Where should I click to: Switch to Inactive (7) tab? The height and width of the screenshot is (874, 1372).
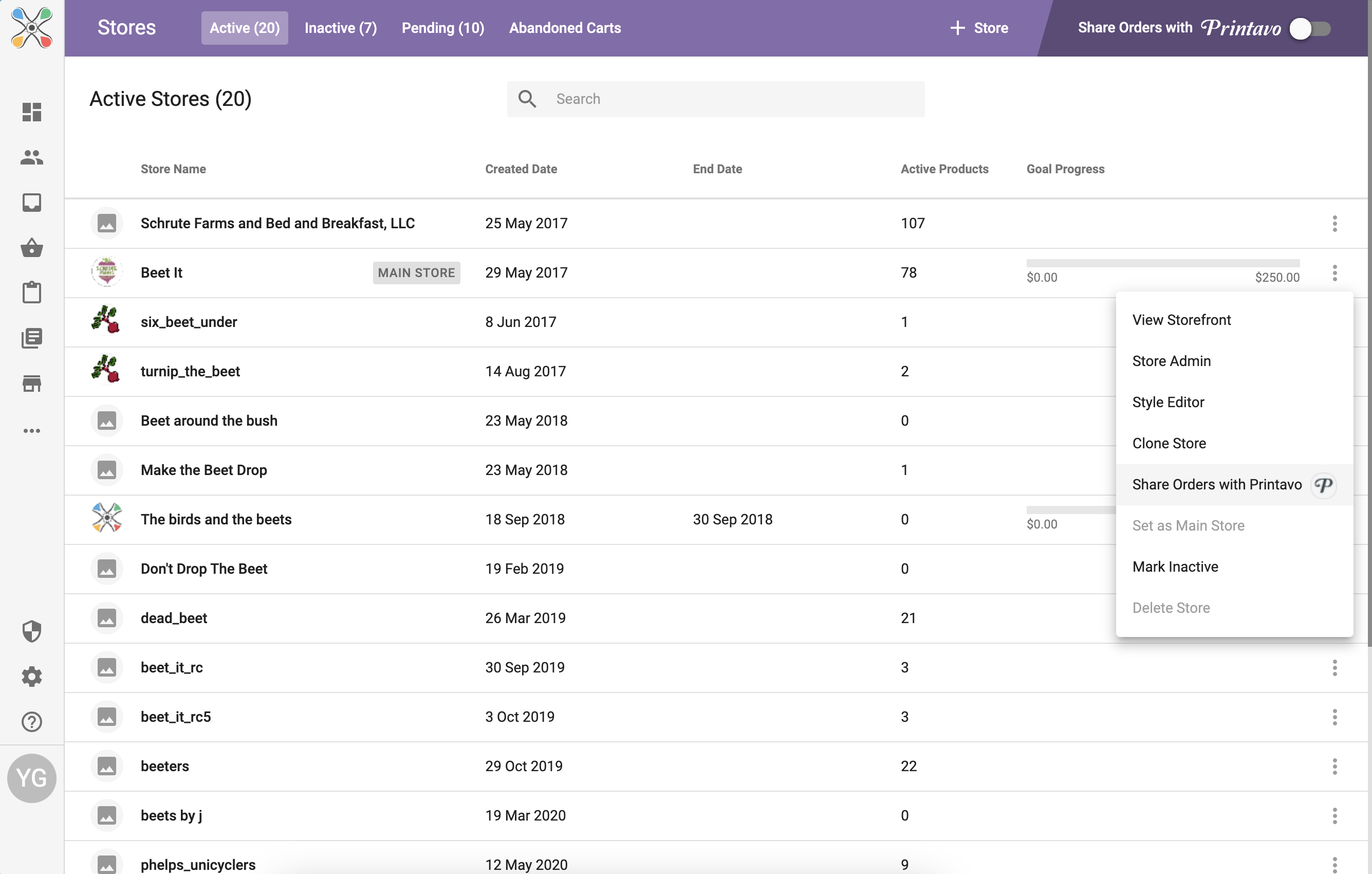click(x=340, y=28)
